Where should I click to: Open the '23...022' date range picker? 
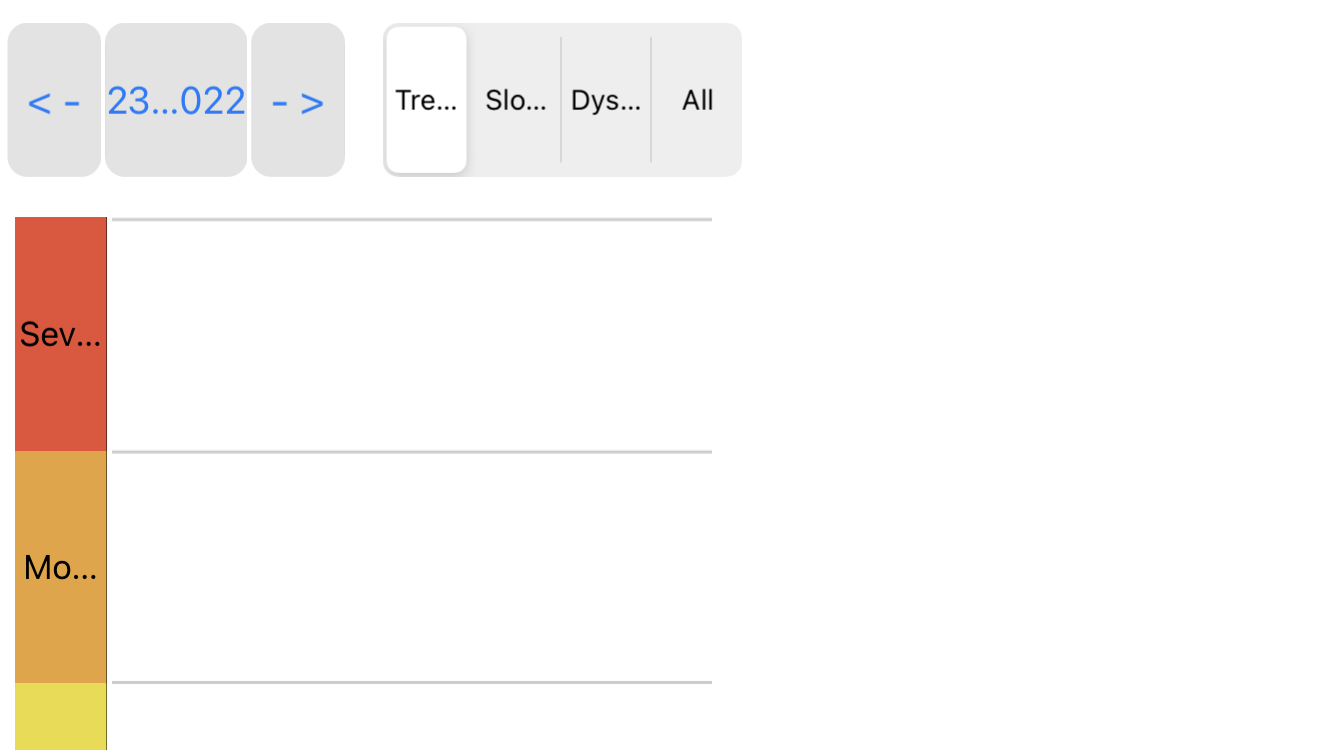click(176, 100)
